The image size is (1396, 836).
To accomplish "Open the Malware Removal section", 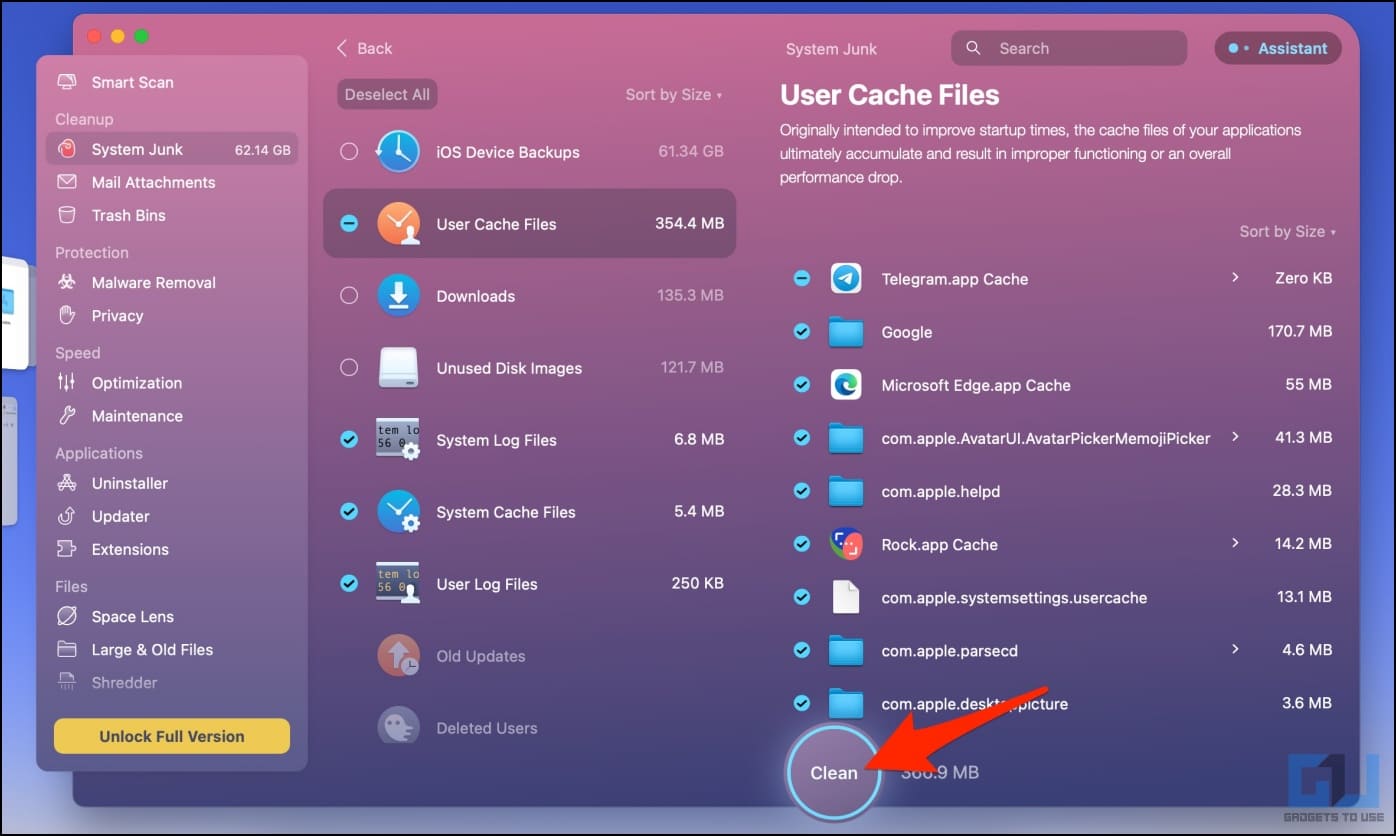I will [x=171, y=282].
